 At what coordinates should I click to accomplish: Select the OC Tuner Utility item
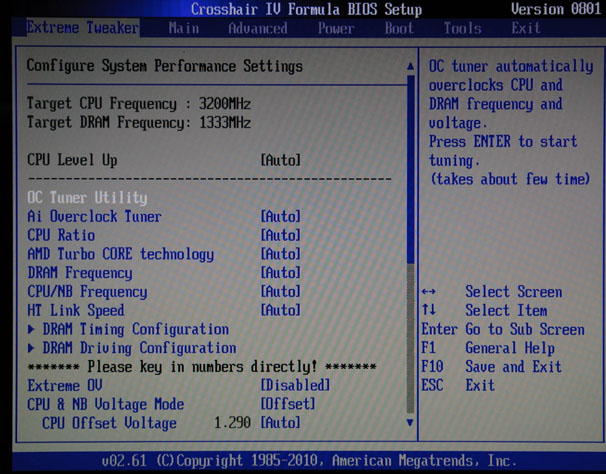[x=87, y=198]
